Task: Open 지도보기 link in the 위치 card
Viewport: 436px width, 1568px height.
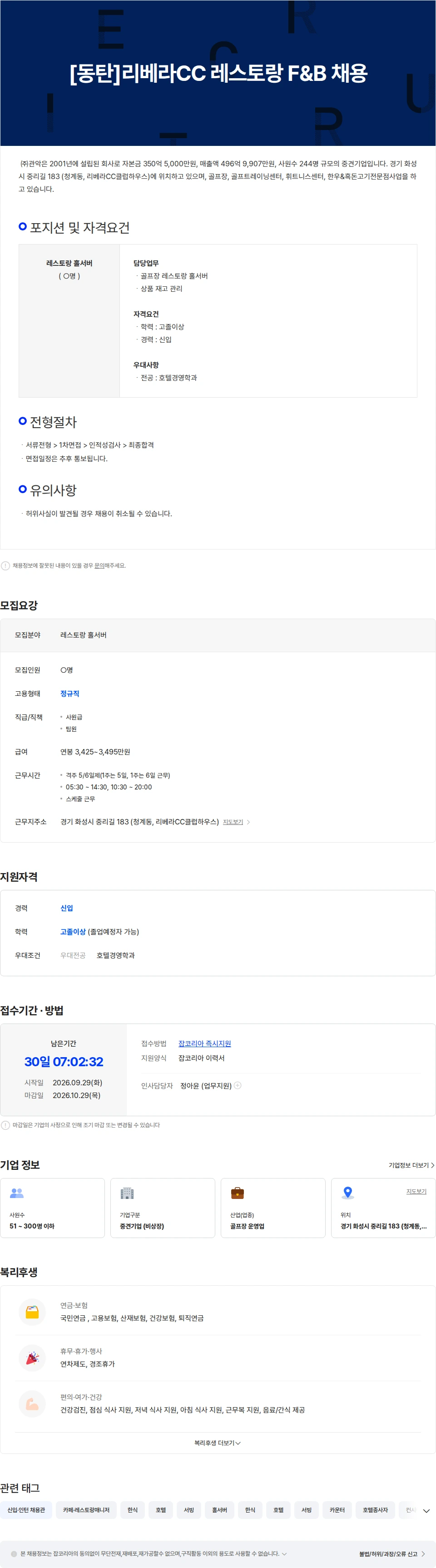Action: point(416,1191)
